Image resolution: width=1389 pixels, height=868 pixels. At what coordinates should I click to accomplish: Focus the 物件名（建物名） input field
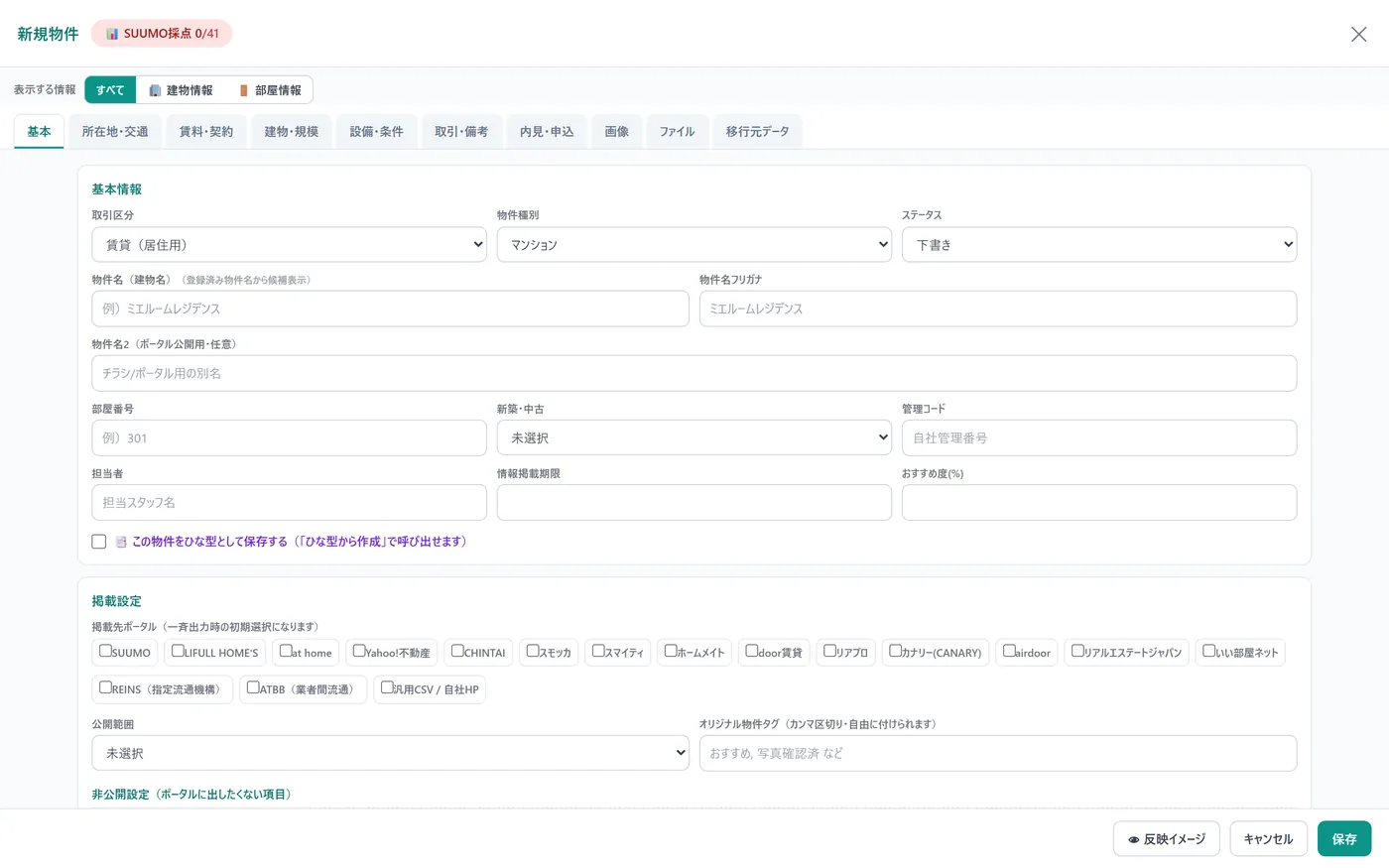(x=391, y=309)
